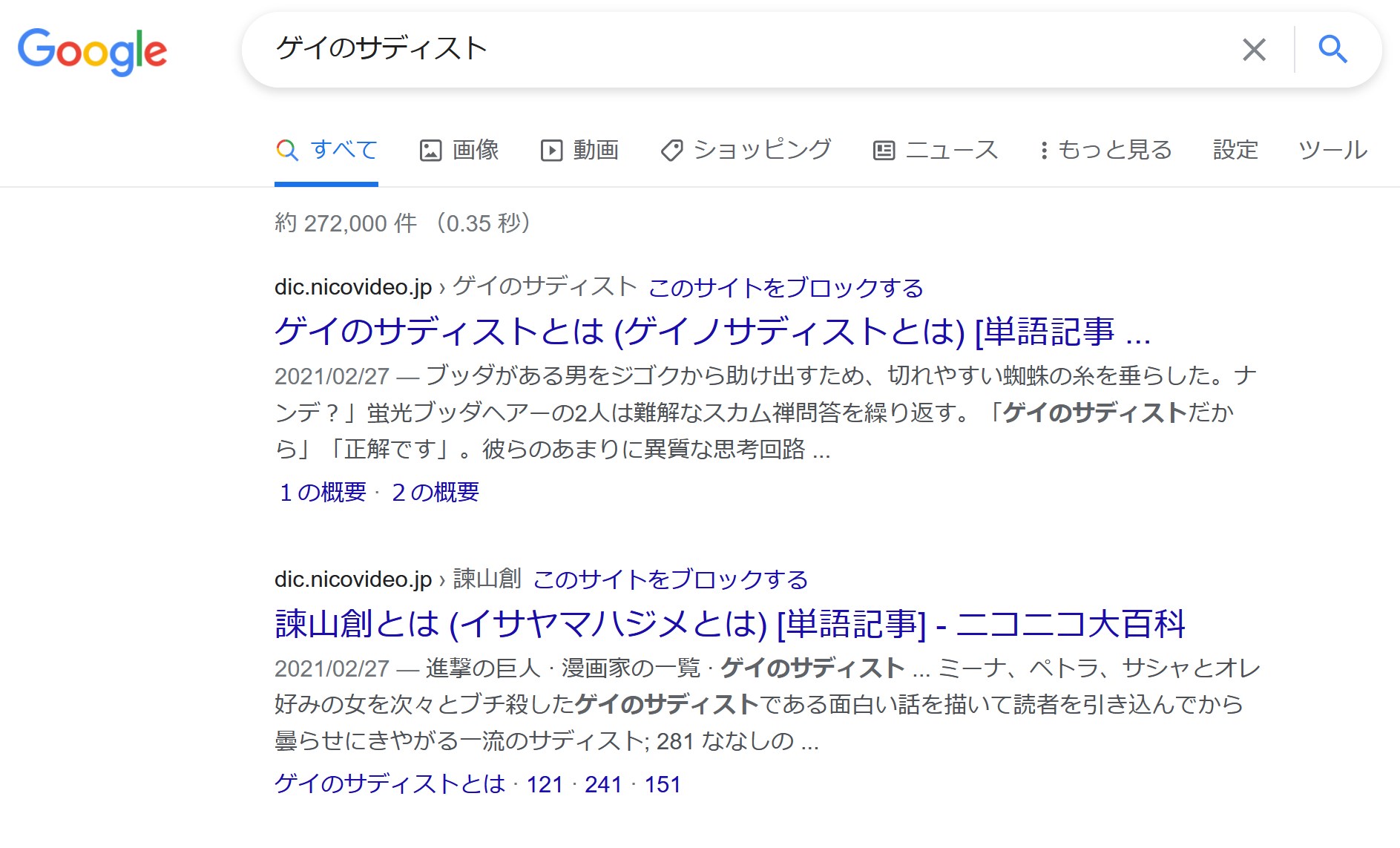Click the image icon beside 画像
1400x848 pixels.
click(430, 151)
